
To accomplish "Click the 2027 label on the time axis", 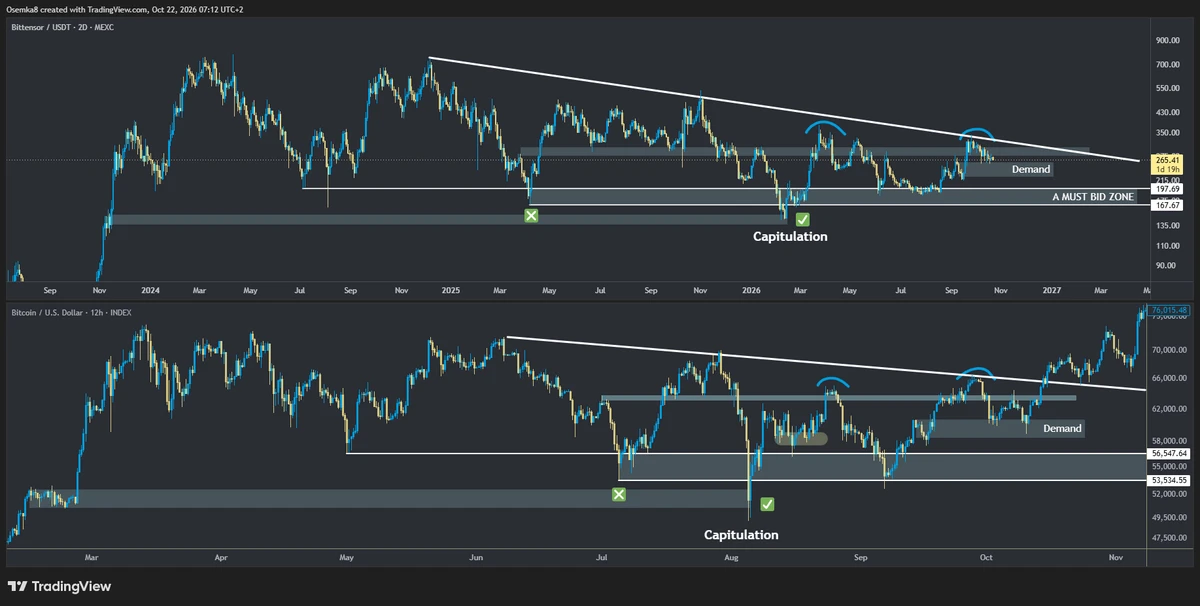I will [1052, 291].
